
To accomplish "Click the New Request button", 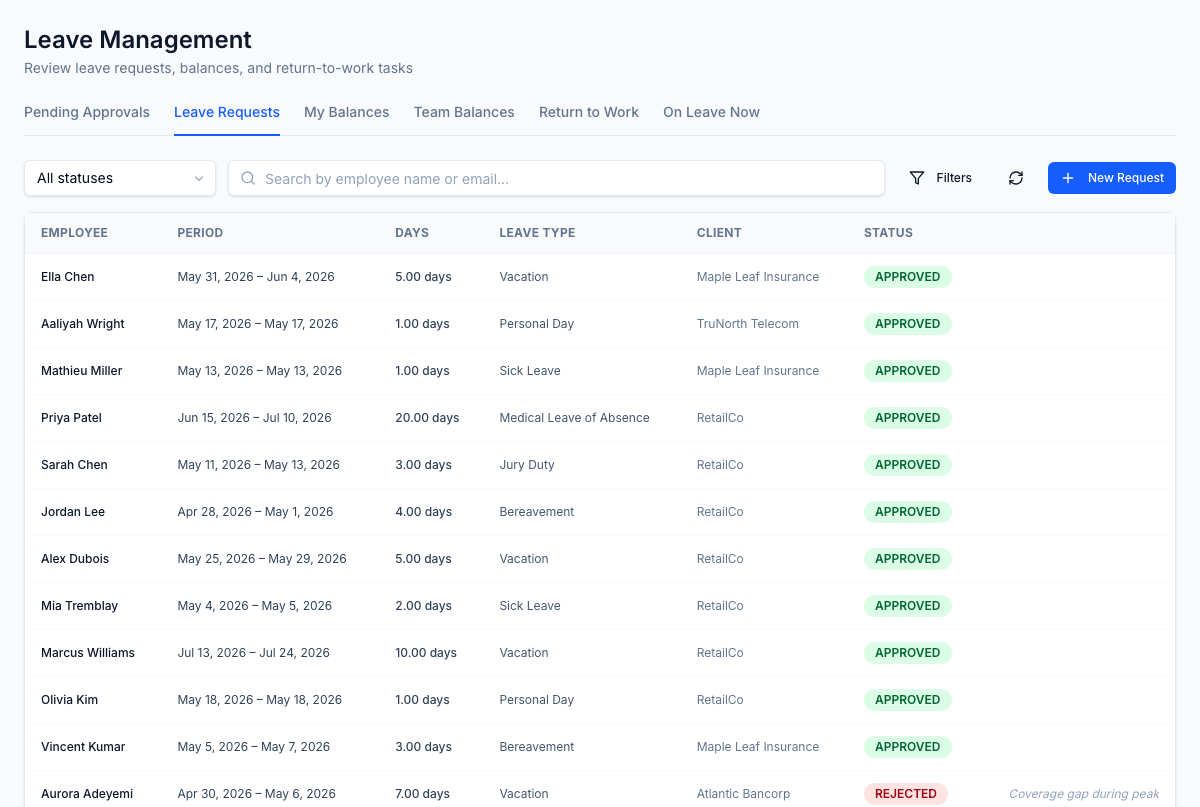I will (1112, 178).
